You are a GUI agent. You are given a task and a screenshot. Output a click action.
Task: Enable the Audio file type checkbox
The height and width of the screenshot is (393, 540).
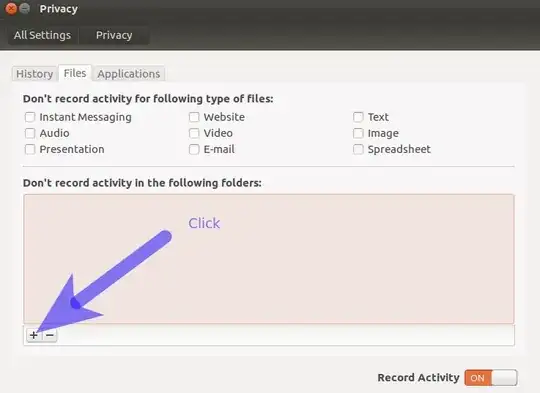(x=30, y=133)
